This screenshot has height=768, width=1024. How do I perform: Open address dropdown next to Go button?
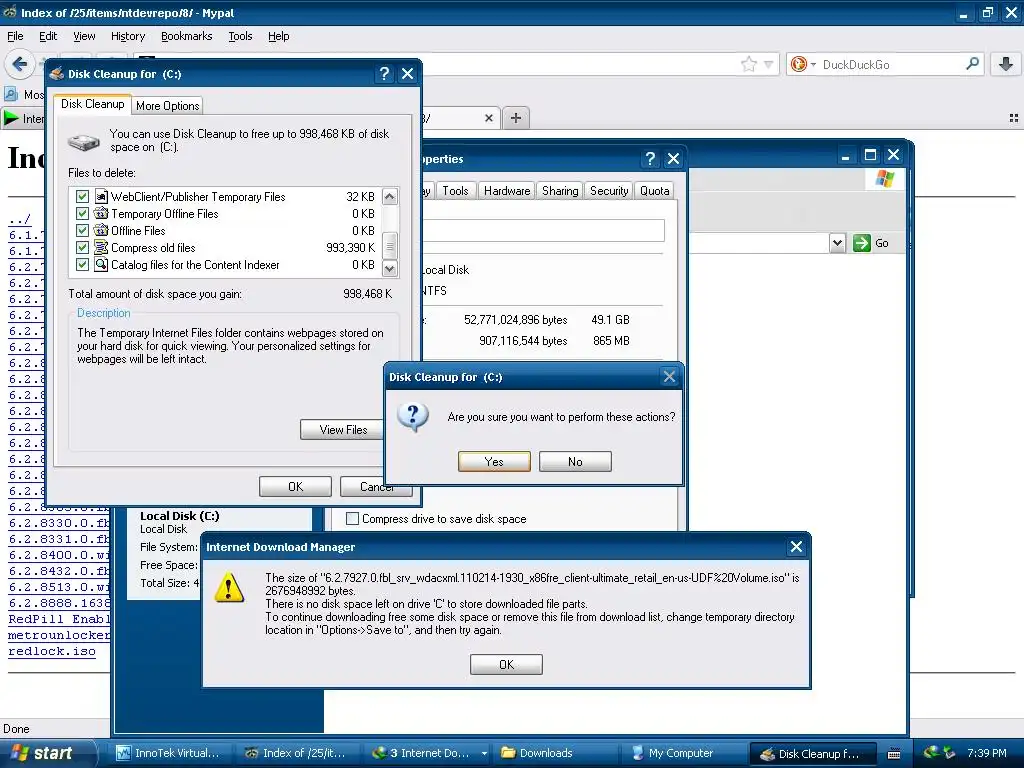coord(838,243)
